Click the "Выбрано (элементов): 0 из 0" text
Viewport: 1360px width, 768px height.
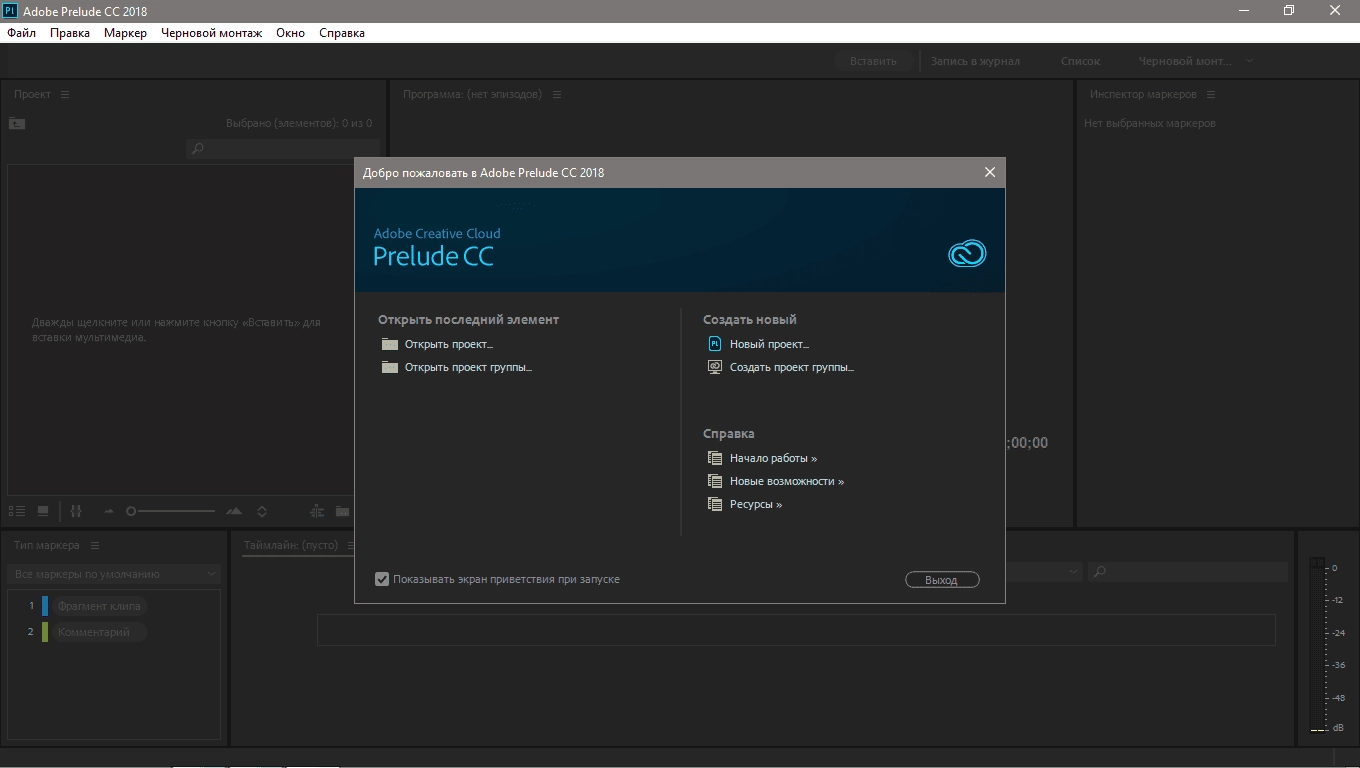tap(299, 123)
